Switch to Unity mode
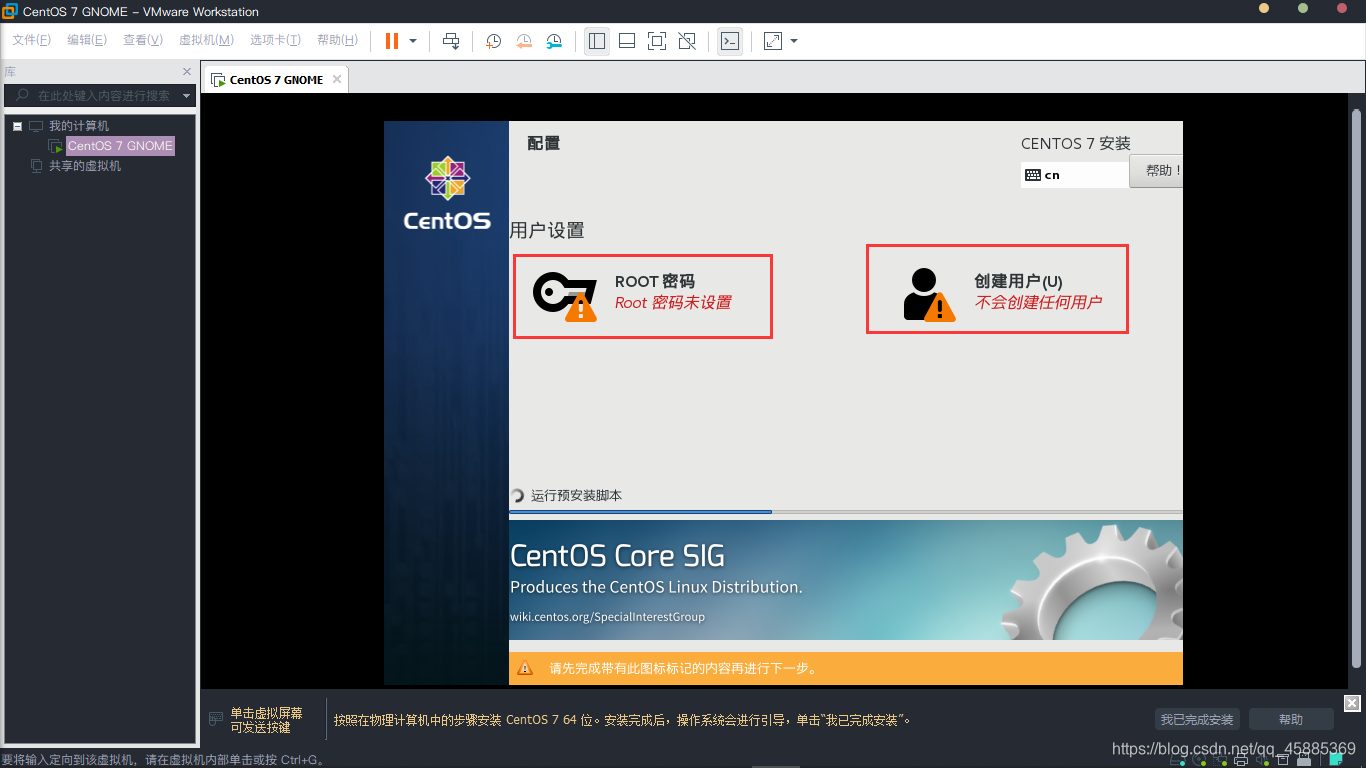This screenshot has height=768, width=1366. 687,41
